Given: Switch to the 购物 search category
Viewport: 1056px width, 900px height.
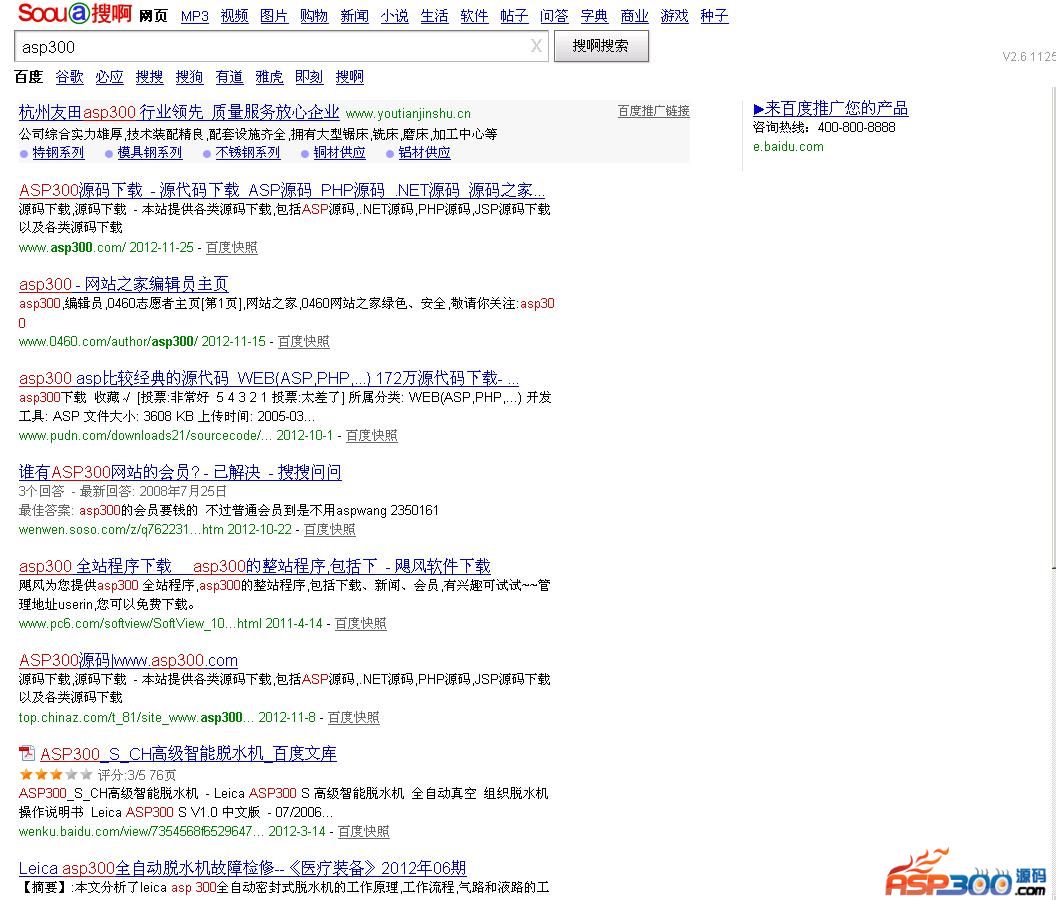Looking at the screenshot, I should click(314, 16).
